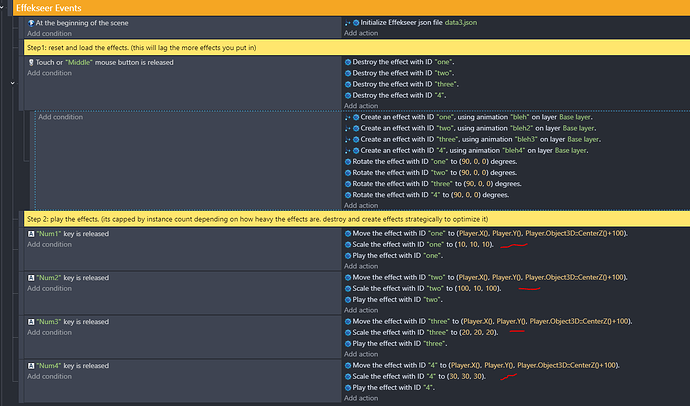Add action below Play the effect "4"
The height and width of the screenshot is (406, 690).
click(361, 398)
